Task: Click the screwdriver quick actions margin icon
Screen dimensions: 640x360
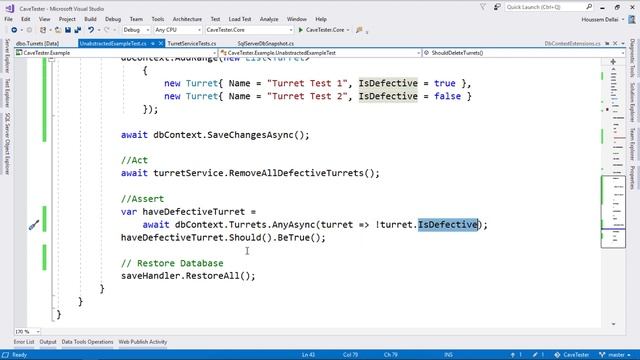Action: click(34, 225)
